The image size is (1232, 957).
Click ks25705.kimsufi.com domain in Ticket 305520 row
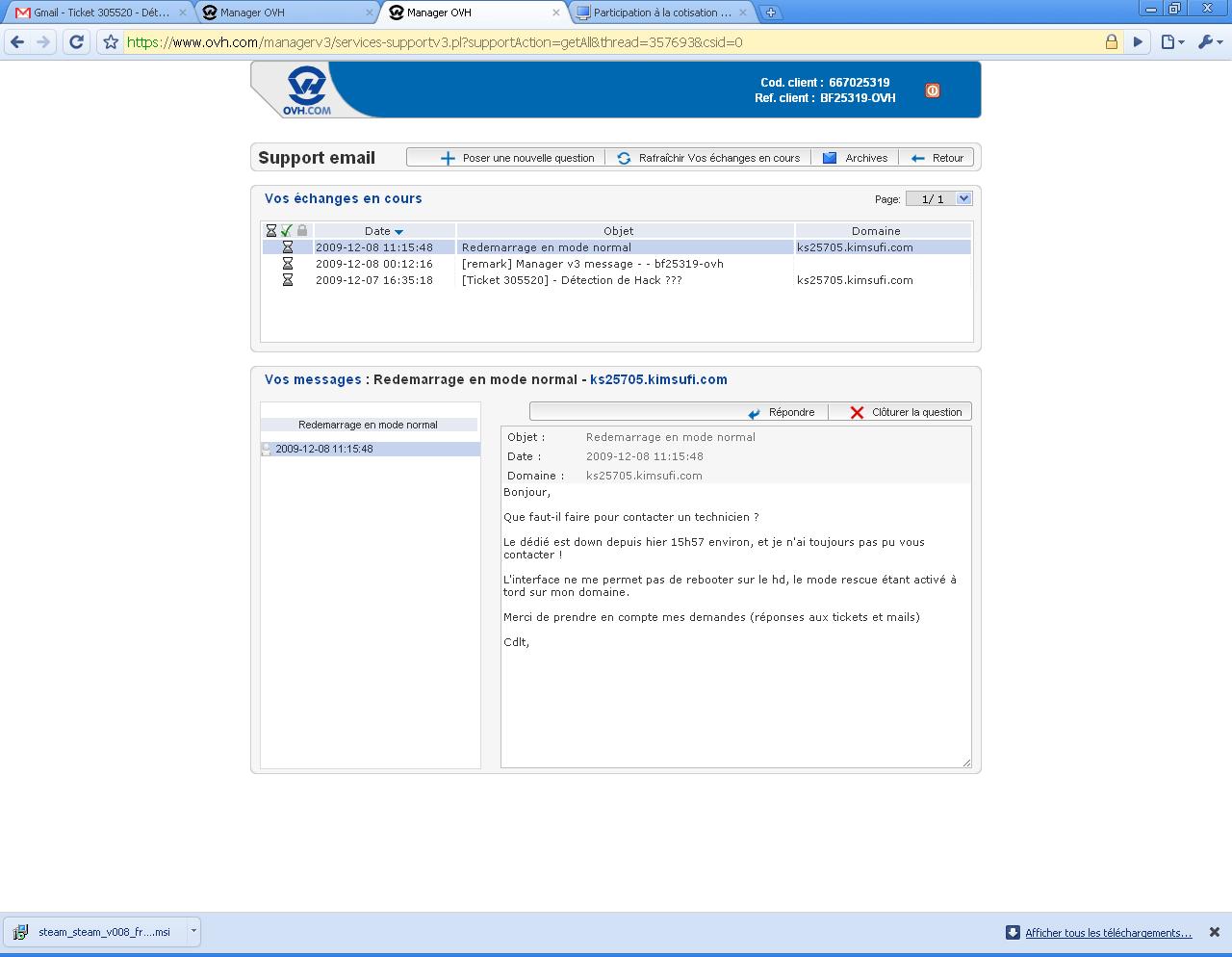[x=855, y=280]
